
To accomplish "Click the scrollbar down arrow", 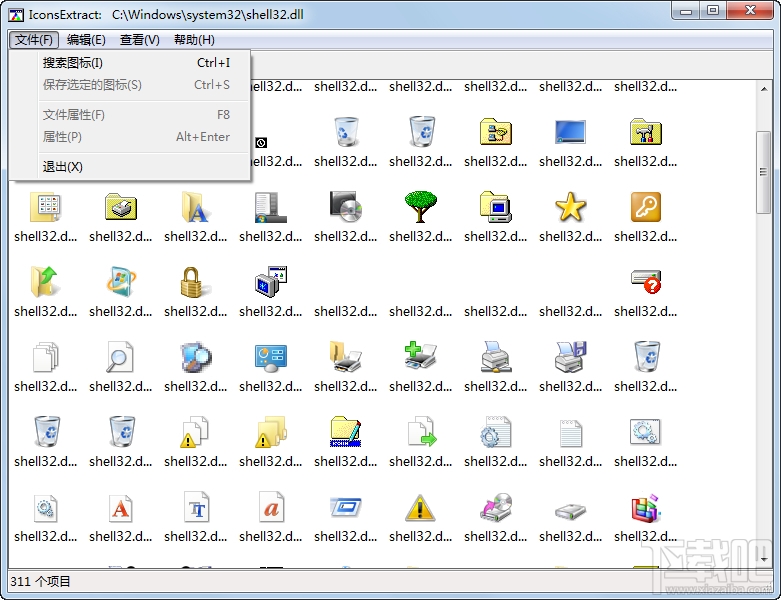I will (764, 559).
